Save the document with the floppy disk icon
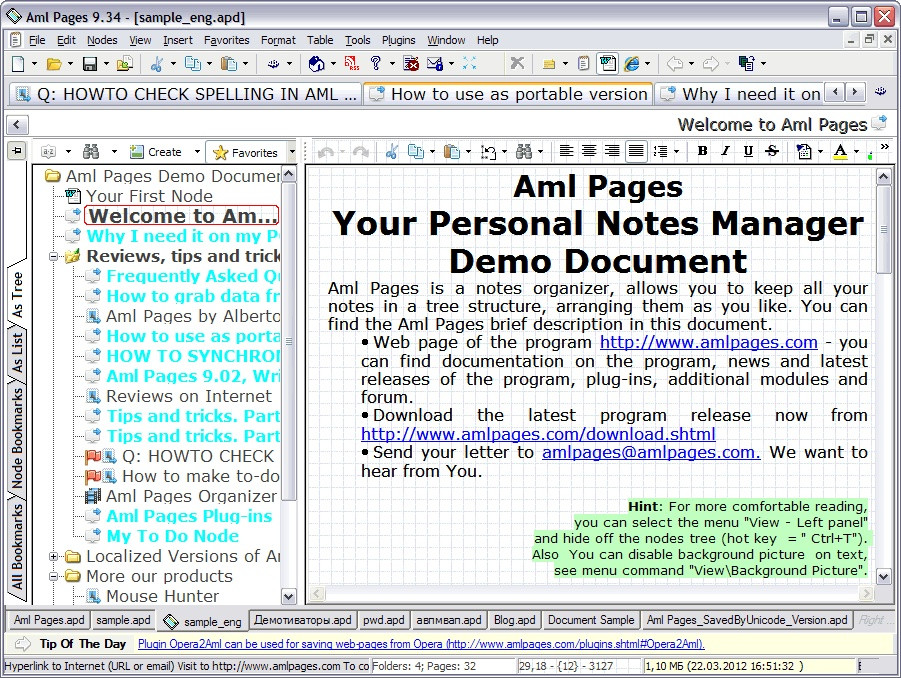Image resolution: width=901 pixels, height=678 pixels. pos(90,64)
